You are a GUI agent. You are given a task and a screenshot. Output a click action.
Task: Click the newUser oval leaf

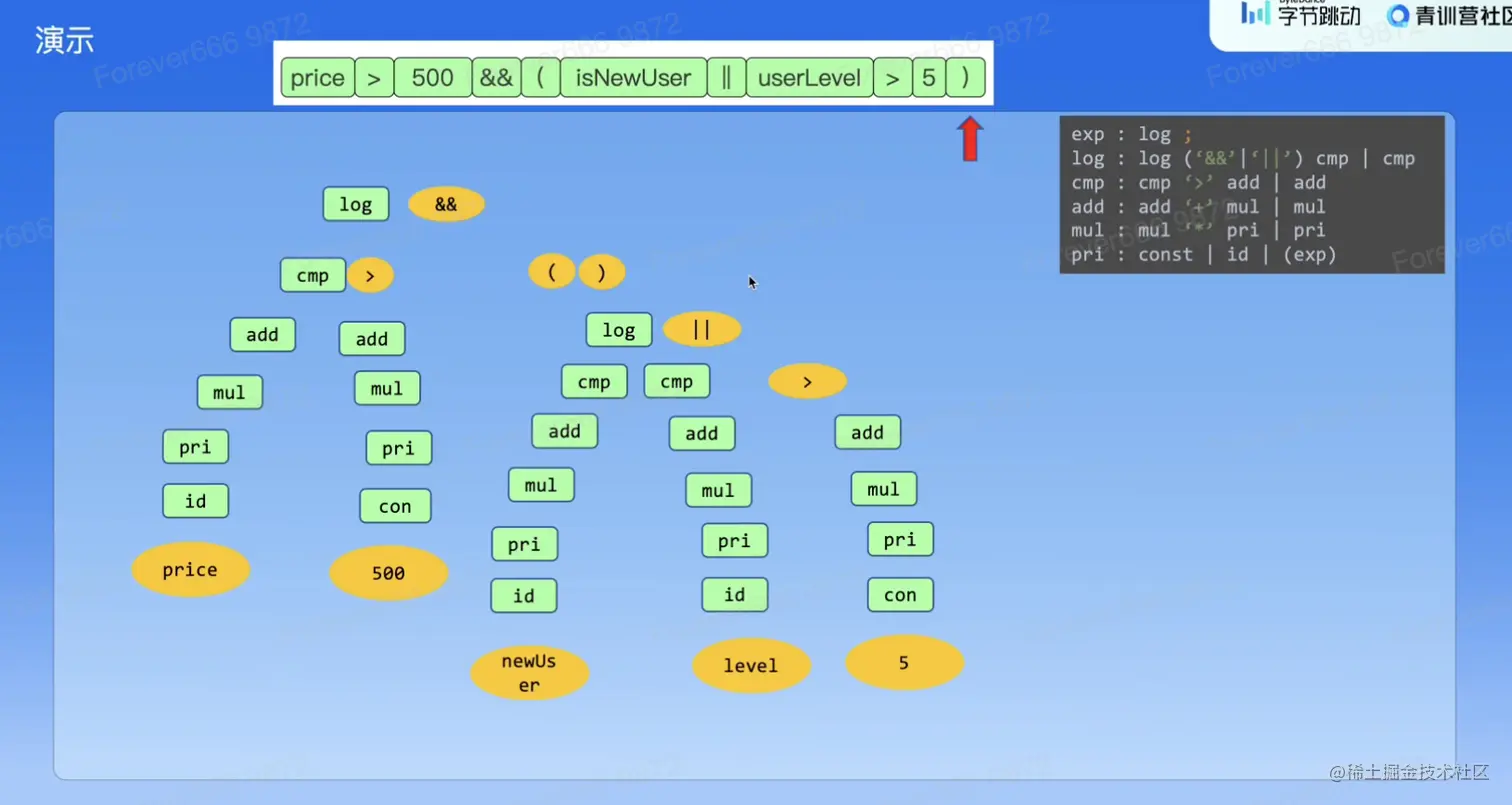529,673
